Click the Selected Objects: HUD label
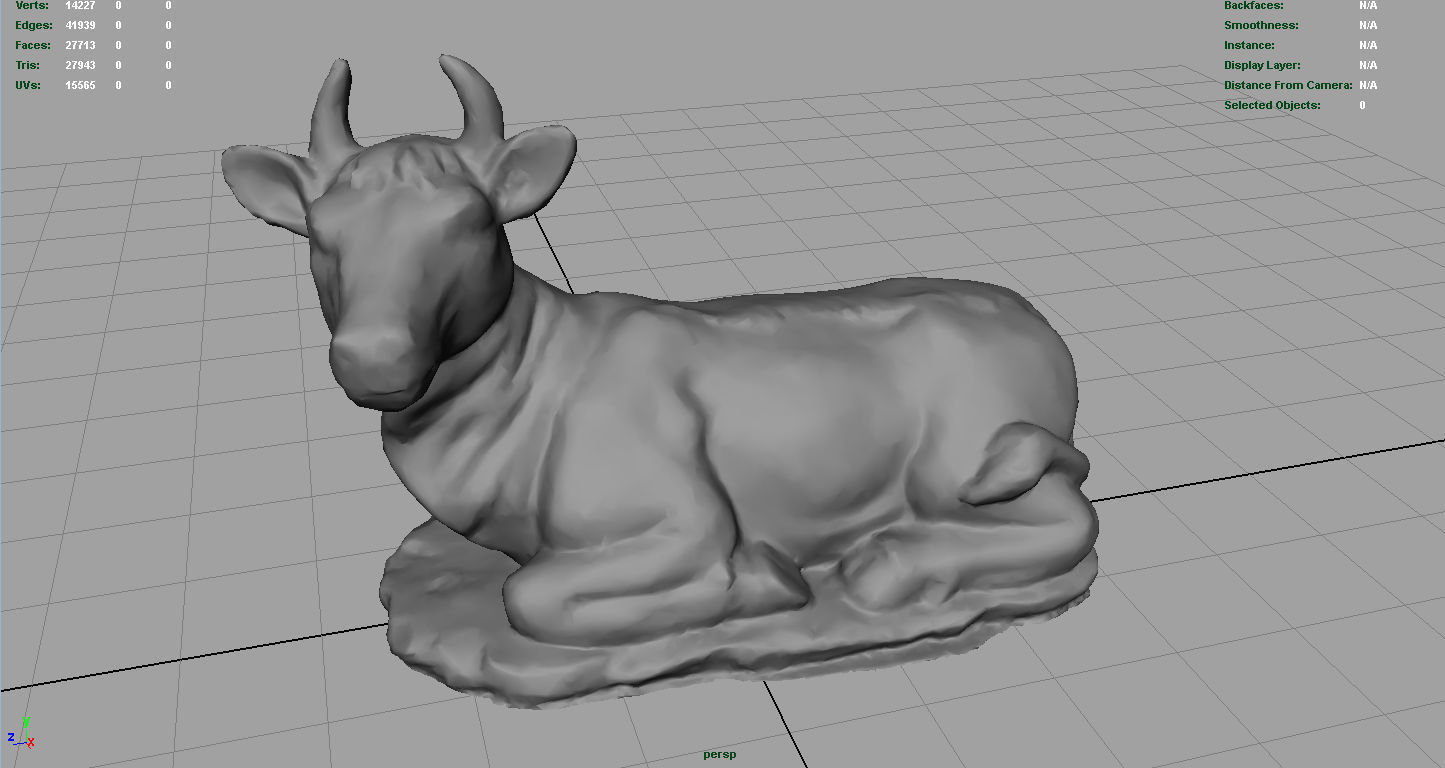1445x768 pixels. click(x=1272, y=105)
